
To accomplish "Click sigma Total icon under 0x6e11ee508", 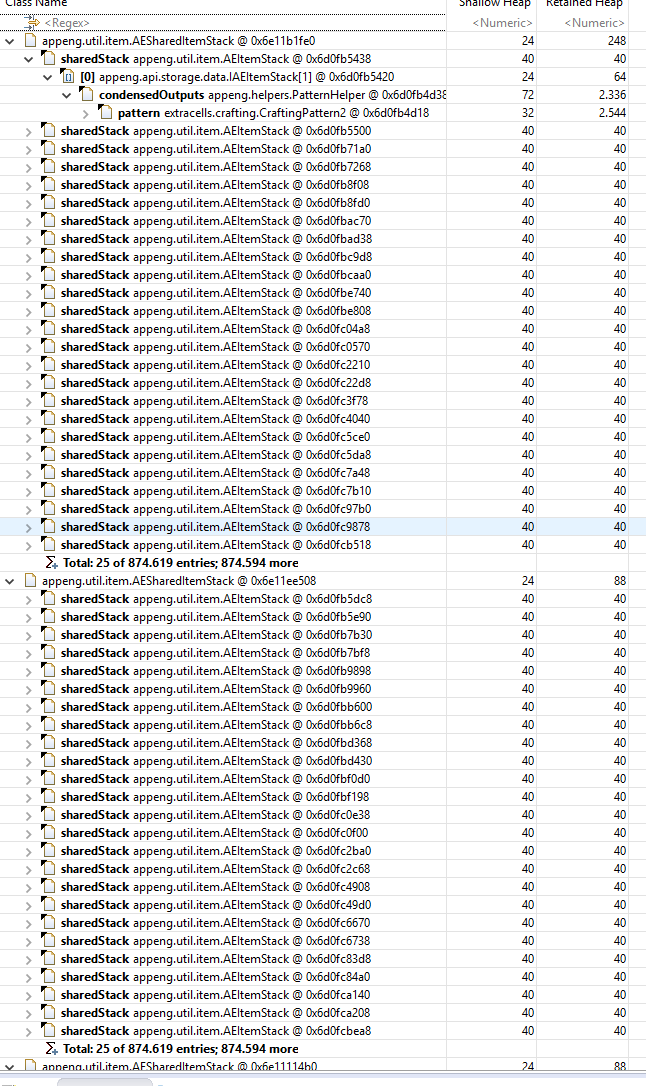I will (x=51, y=1049).
